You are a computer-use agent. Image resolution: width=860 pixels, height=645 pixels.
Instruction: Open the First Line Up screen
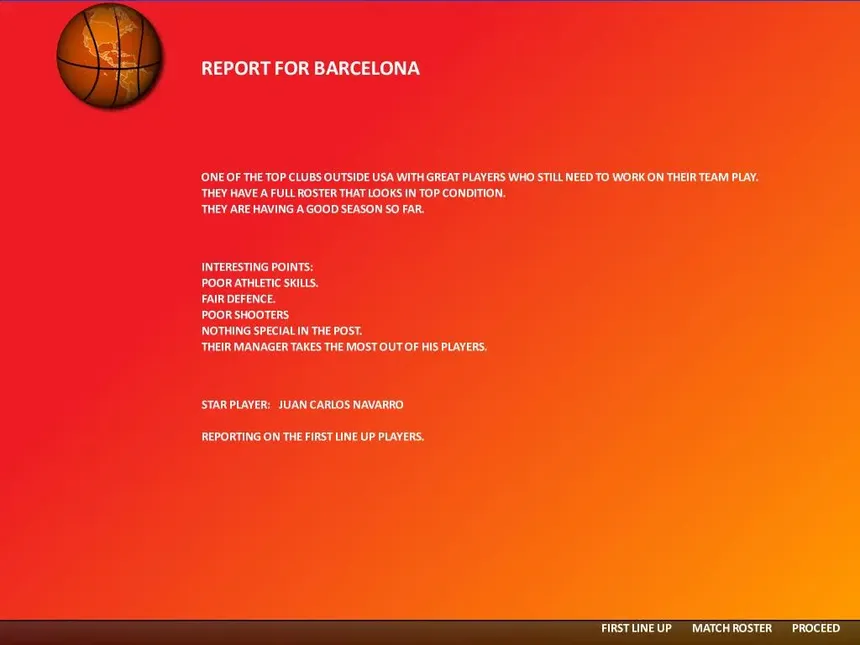[x=636, y=628]
